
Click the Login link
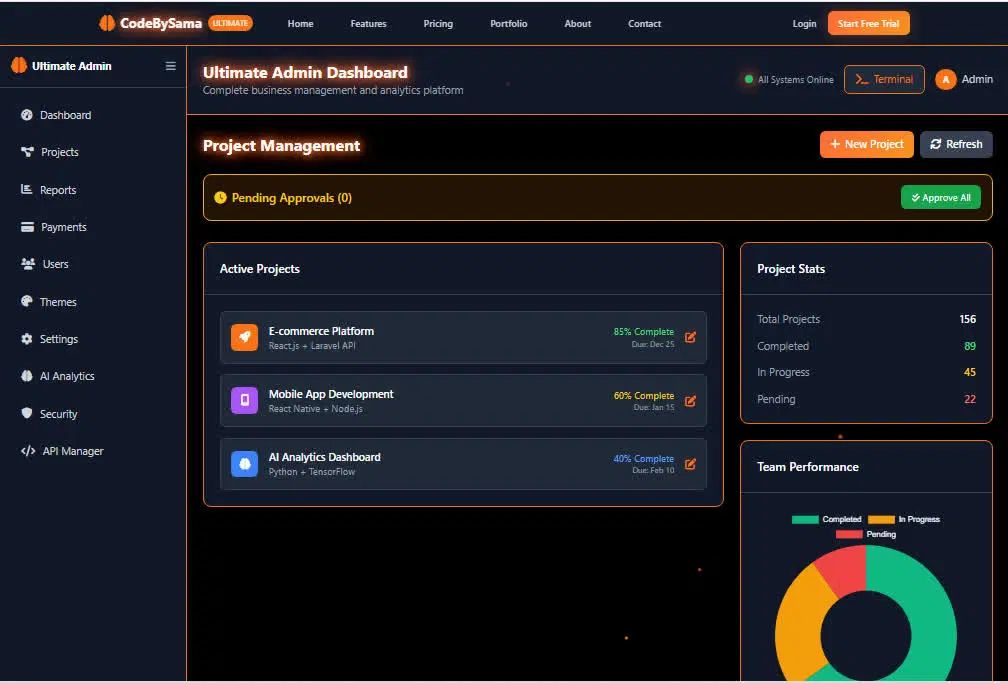[804, 24]
